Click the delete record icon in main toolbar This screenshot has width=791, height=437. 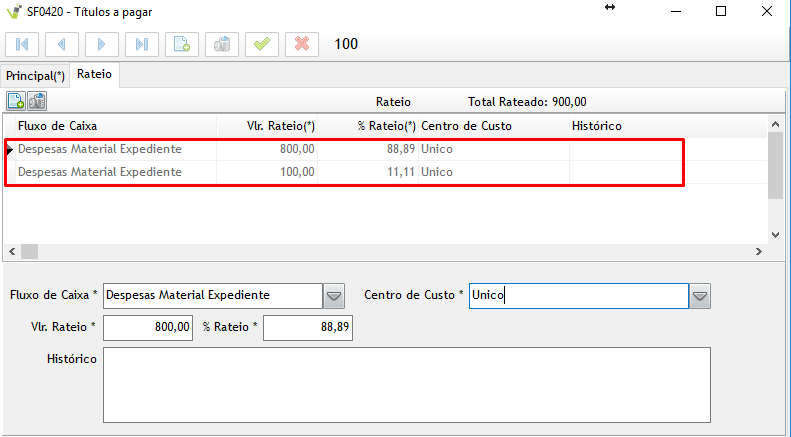[222, 44]
